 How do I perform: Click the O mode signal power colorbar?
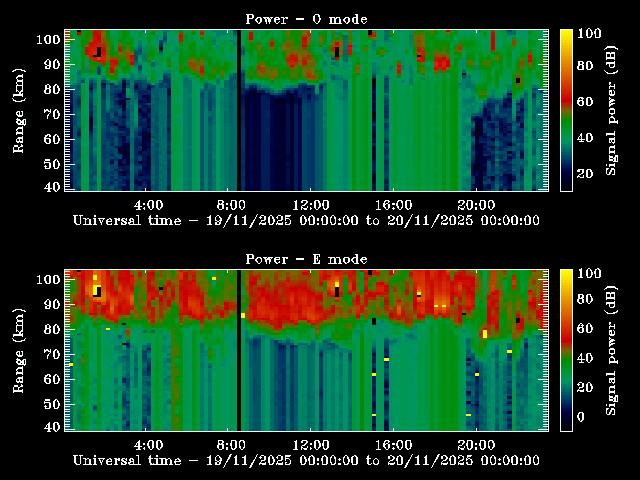566,109
